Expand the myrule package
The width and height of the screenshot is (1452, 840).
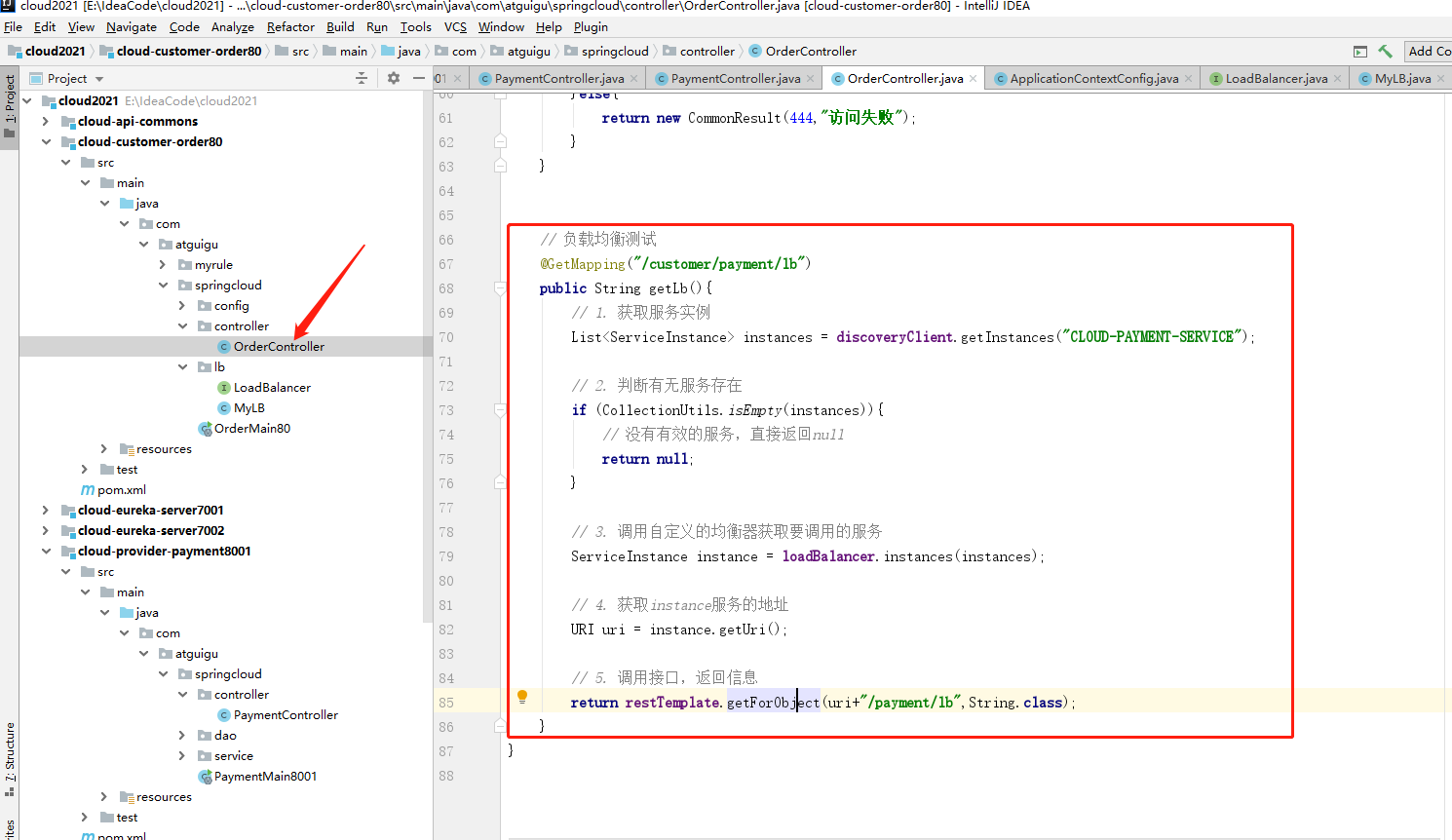coord(163,265)
